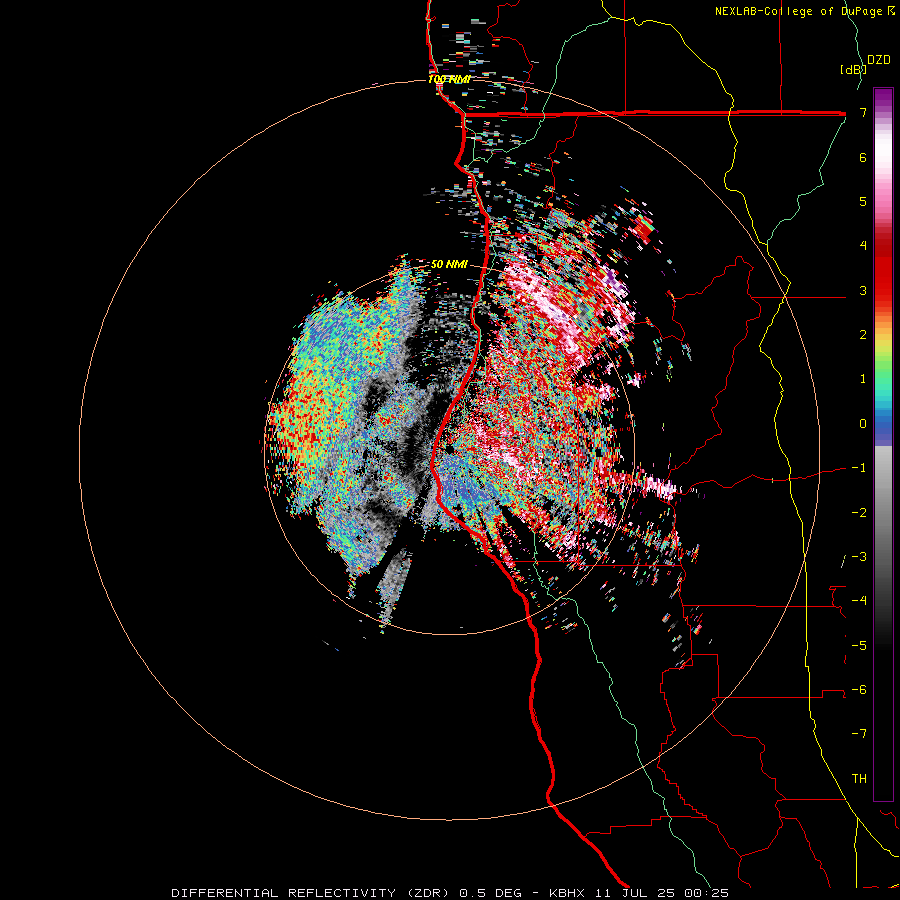Viewport: 900px width, 900px height.
Task: Click the -1 value on the dB scale
Action: [859, 468]
